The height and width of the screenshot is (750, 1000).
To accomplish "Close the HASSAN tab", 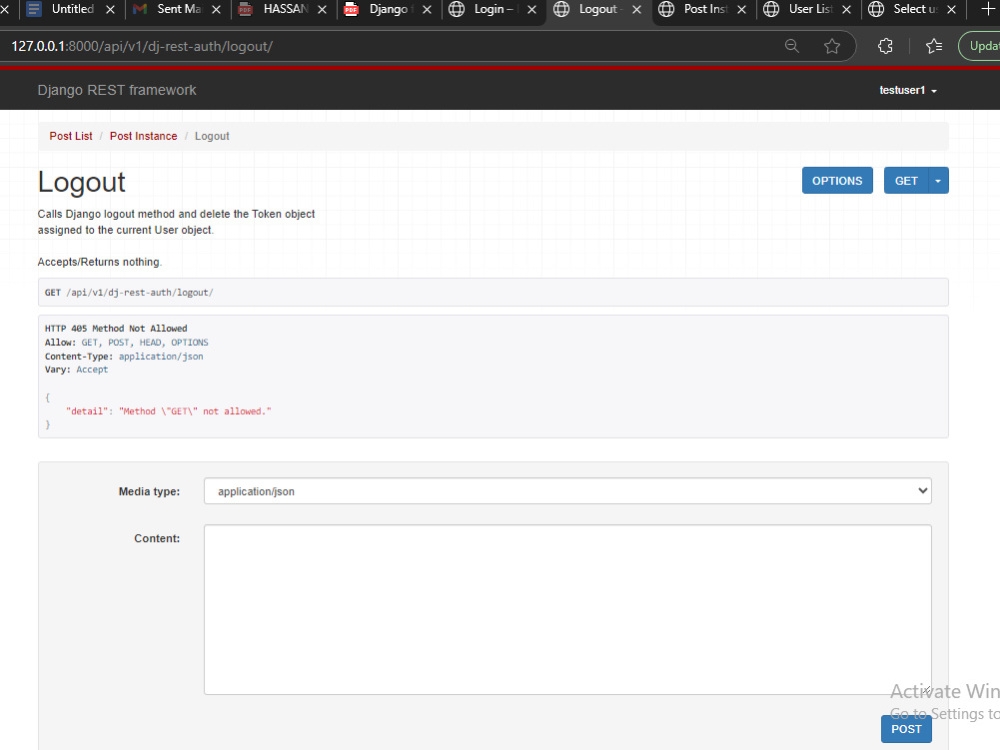I will [x=322, y=10].
